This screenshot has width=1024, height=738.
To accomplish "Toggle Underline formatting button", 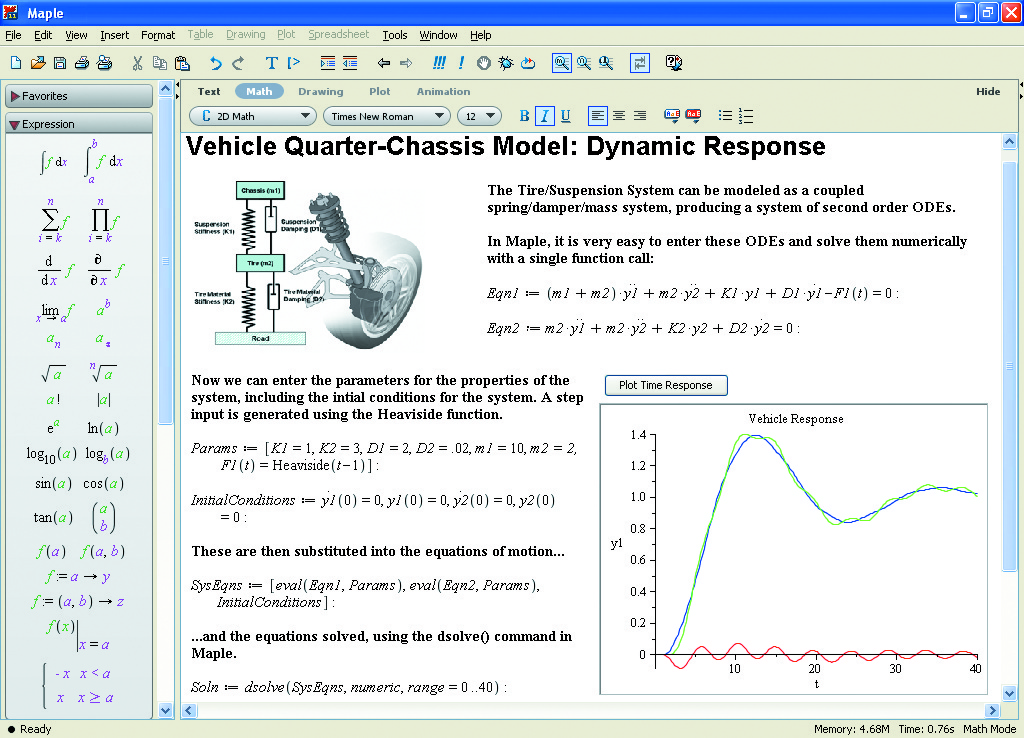I will tap(565, 116).
